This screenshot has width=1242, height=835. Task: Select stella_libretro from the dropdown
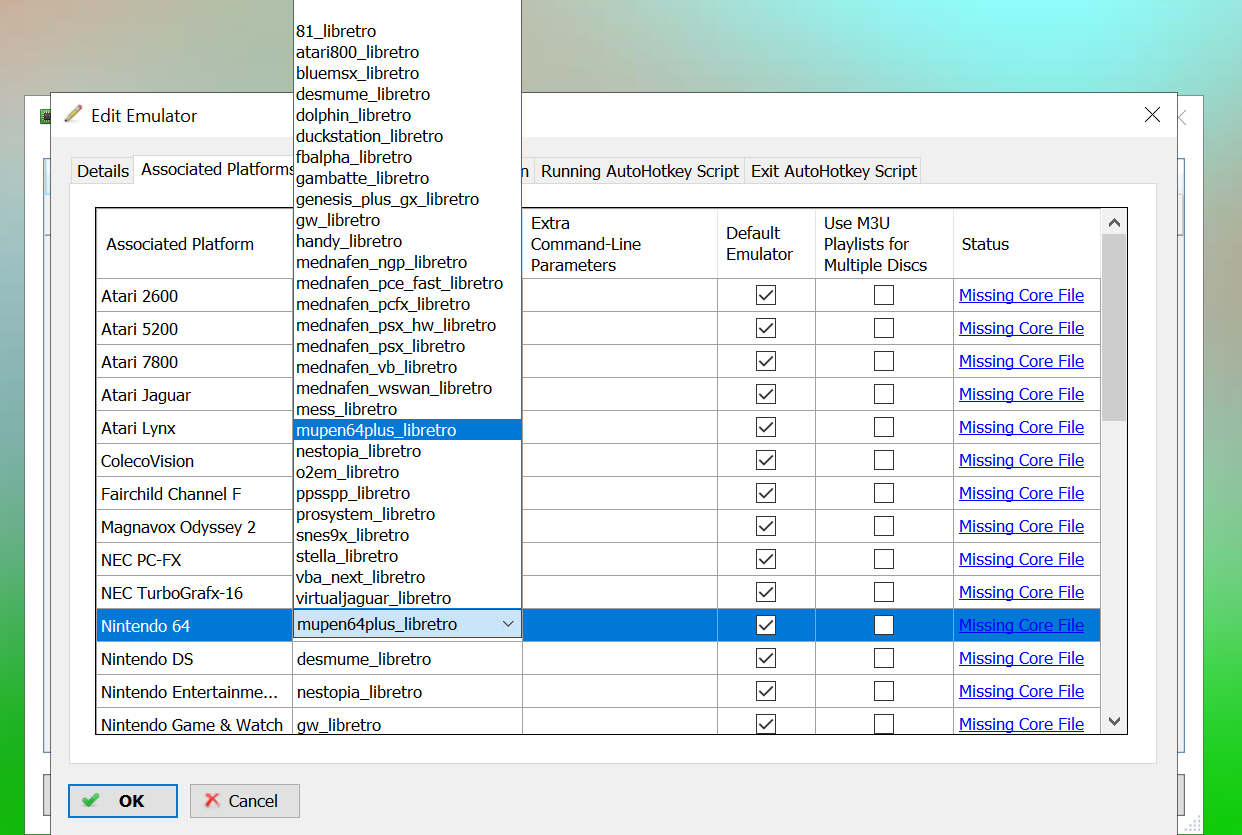(407, 556)
